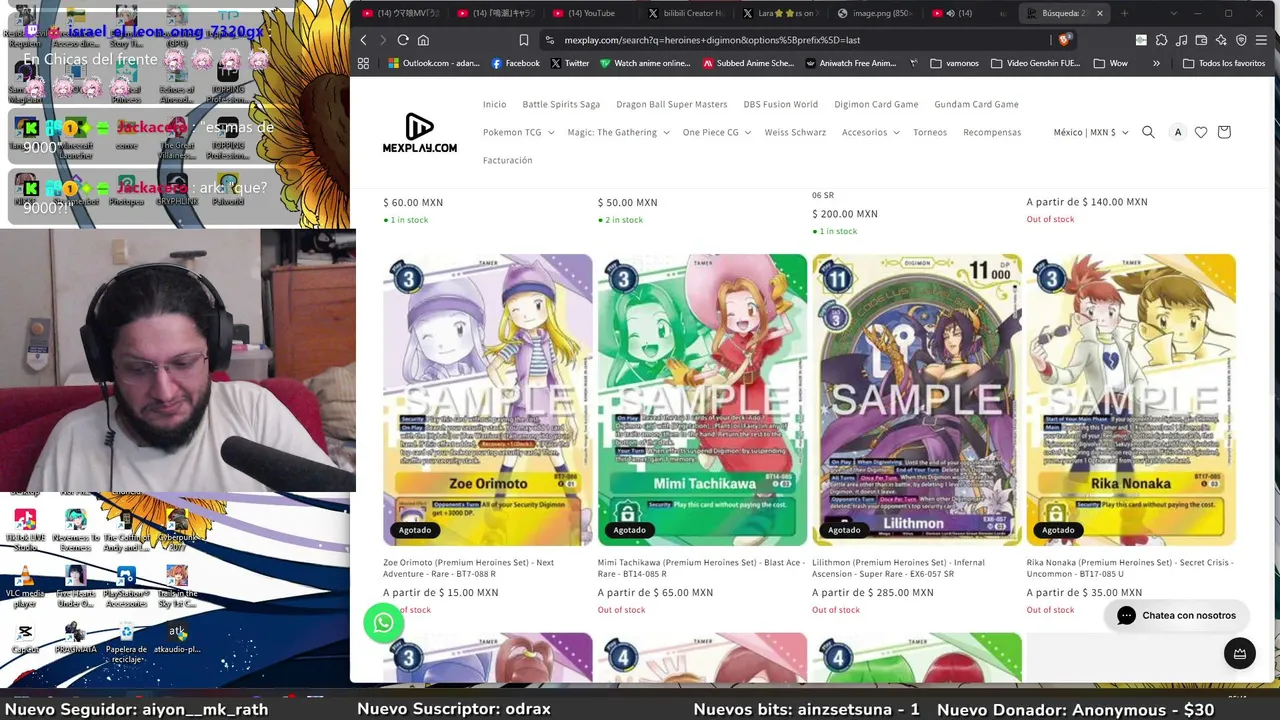1280x720 pixels.
Task: Go to the Facturación page
Action: point(507,160)
